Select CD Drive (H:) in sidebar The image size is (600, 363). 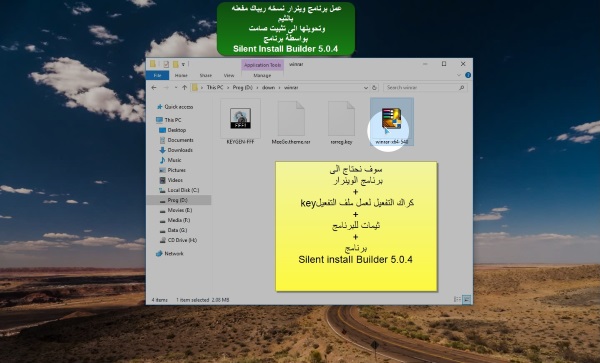click(178, 240)
